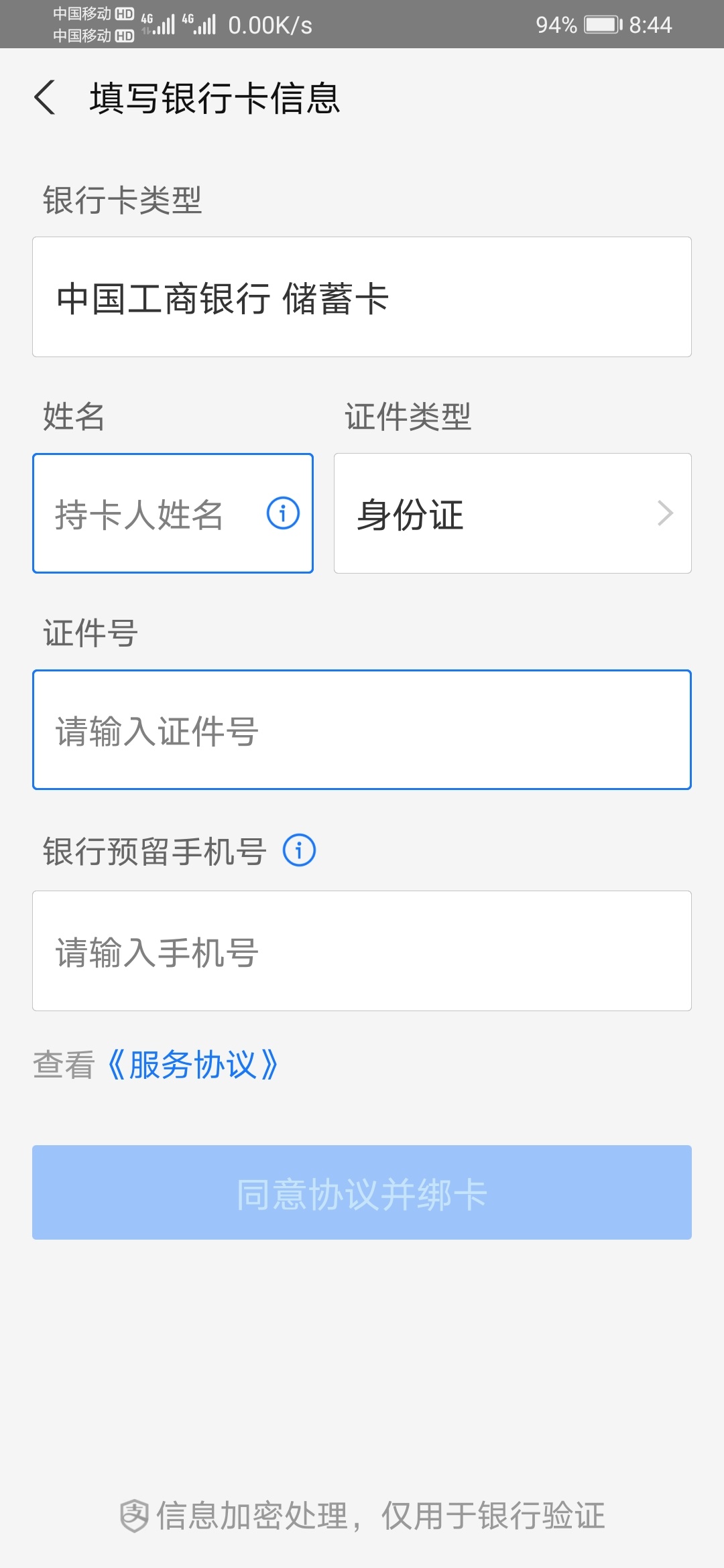This screenshot has height=1568, width=724.
Task: Tap the 信息加密处理 notice text at the bottom
Action: (380, 1515)
